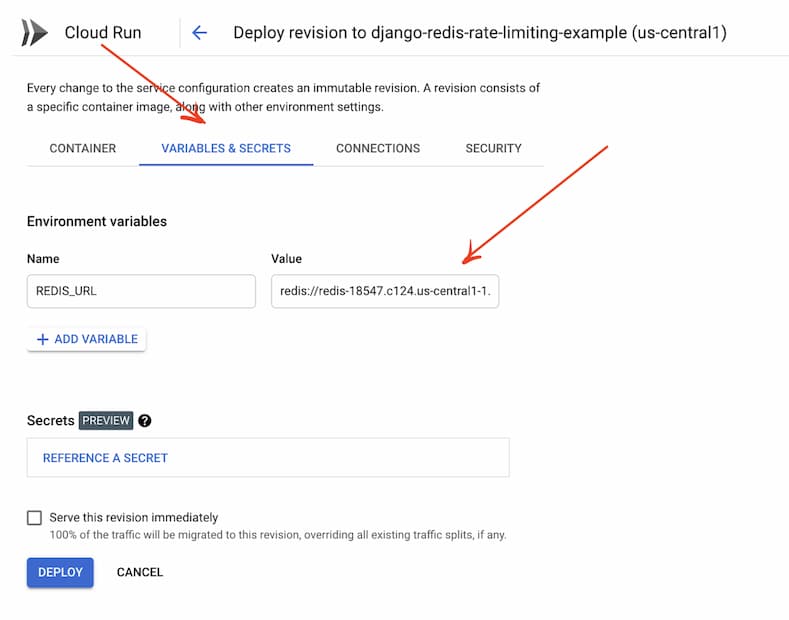Click the Cloud Run logo icon
Image resolution: width=789 pixels, height=620 pixels.
click(34, 33)
